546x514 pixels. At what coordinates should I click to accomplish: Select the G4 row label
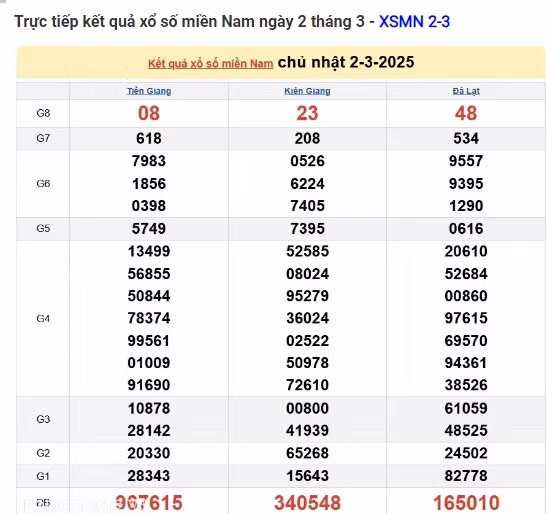pos(43,319)
